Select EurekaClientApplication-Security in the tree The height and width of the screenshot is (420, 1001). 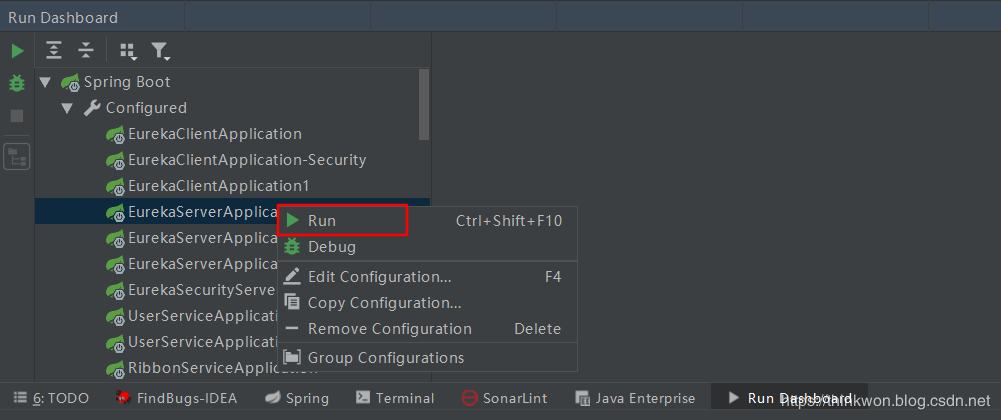[246, 160]
